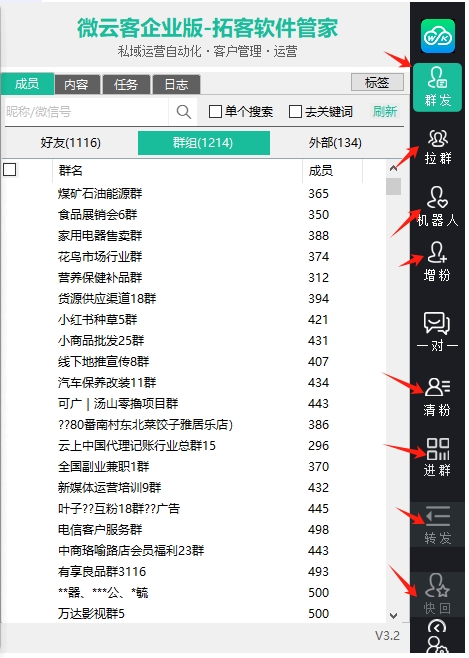
Task: Switch to the 日志 tab
Action: (x=176, y=84)
